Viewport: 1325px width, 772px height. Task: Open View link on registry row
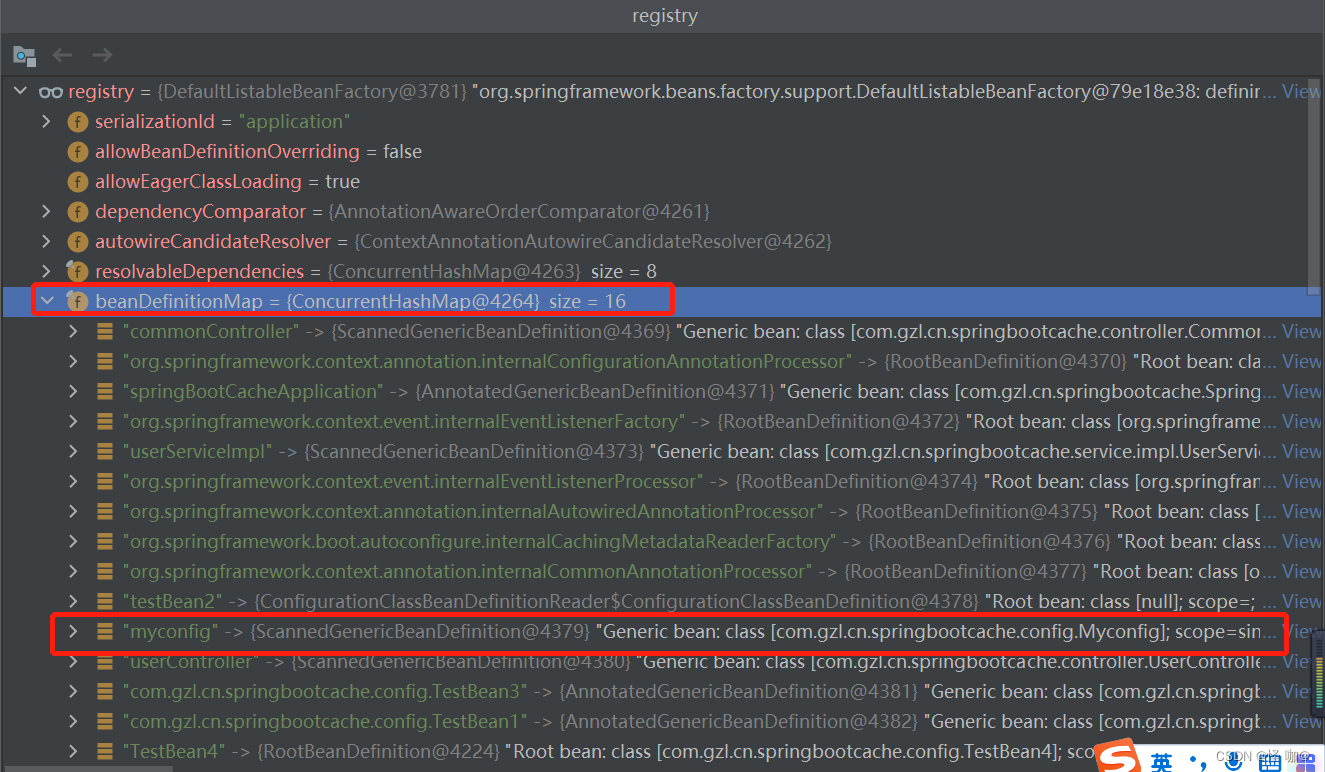1301,92
